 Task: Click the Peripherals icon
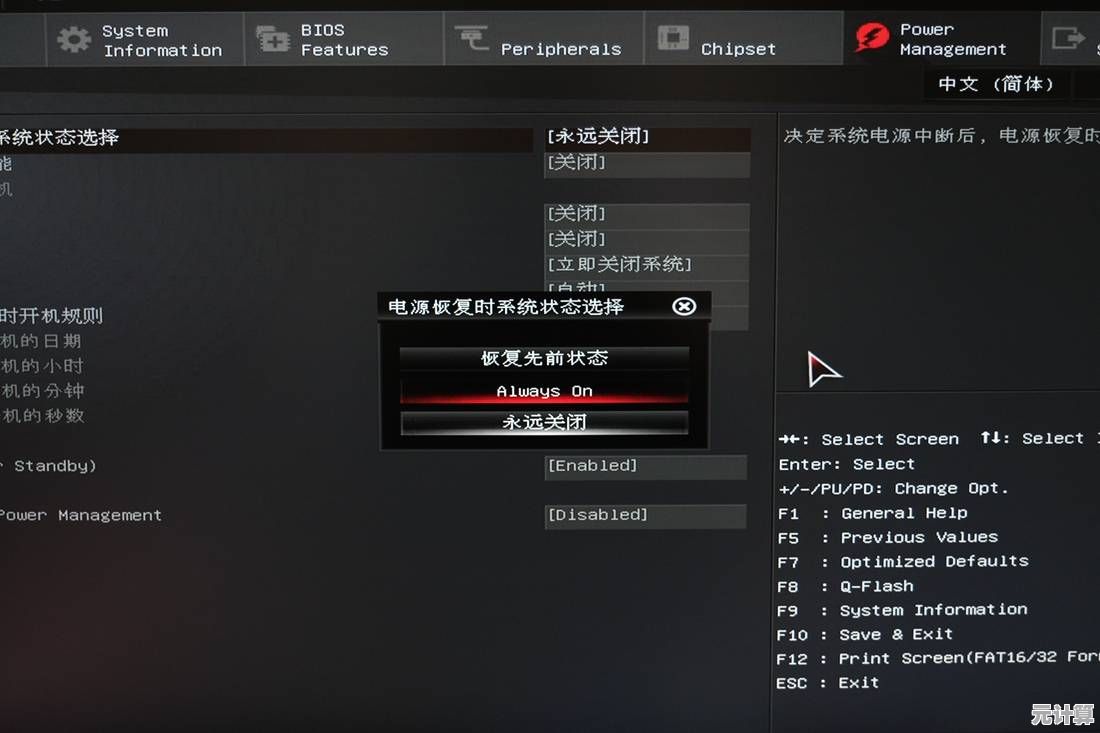point(471,37)
